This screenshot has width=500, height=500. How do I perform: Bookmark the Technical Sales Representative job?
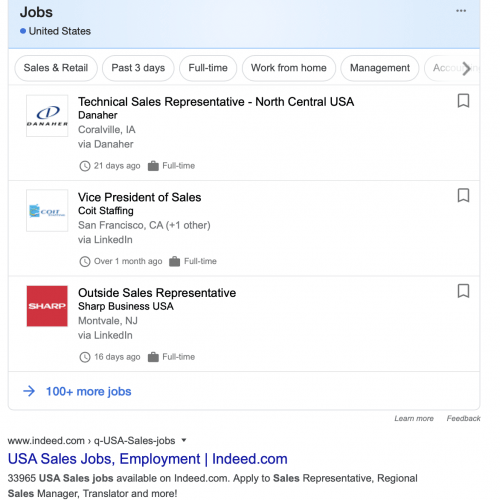[463, 101]
